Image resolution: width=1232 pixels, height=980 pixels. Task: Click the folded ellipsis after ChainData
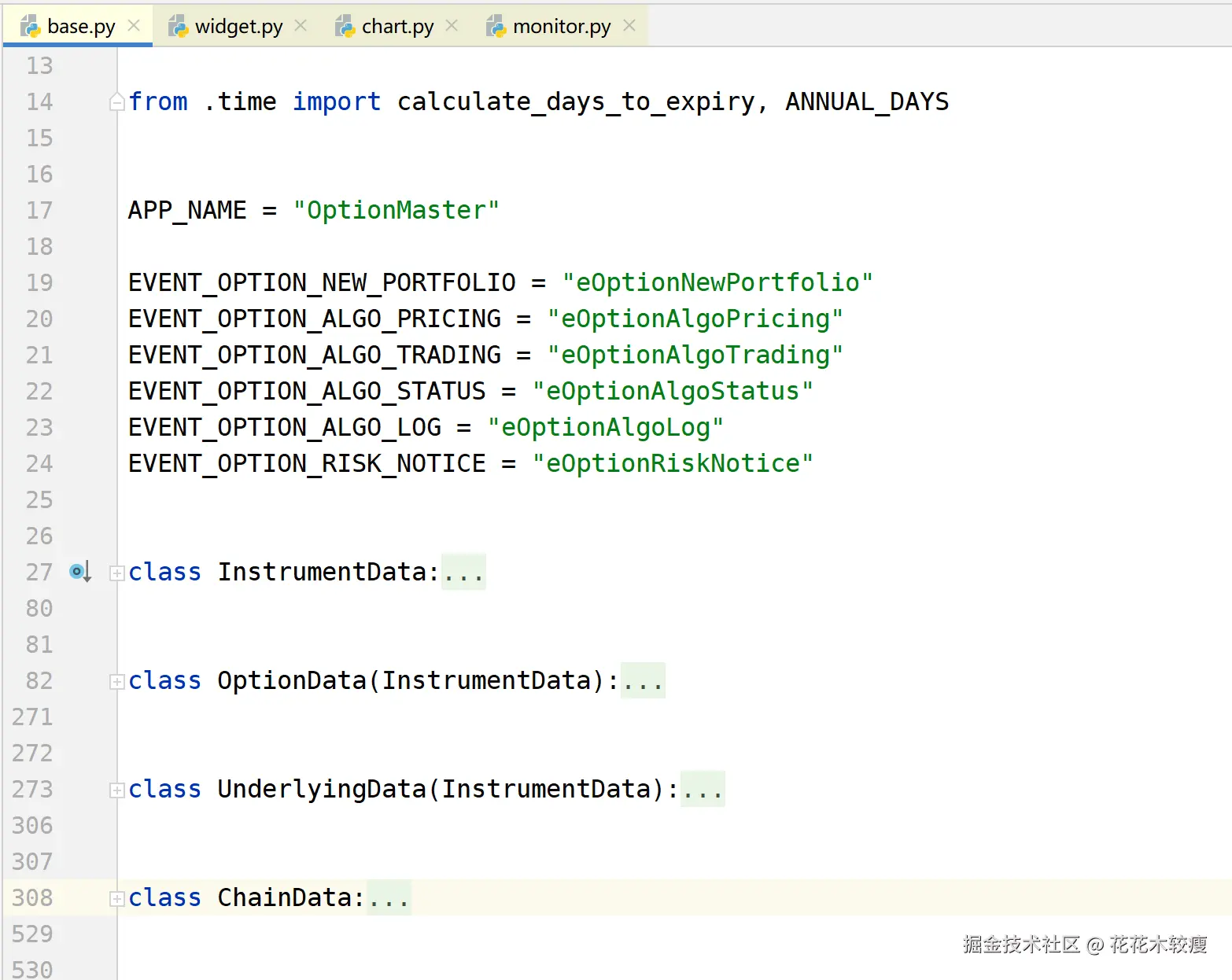point(389,897)
